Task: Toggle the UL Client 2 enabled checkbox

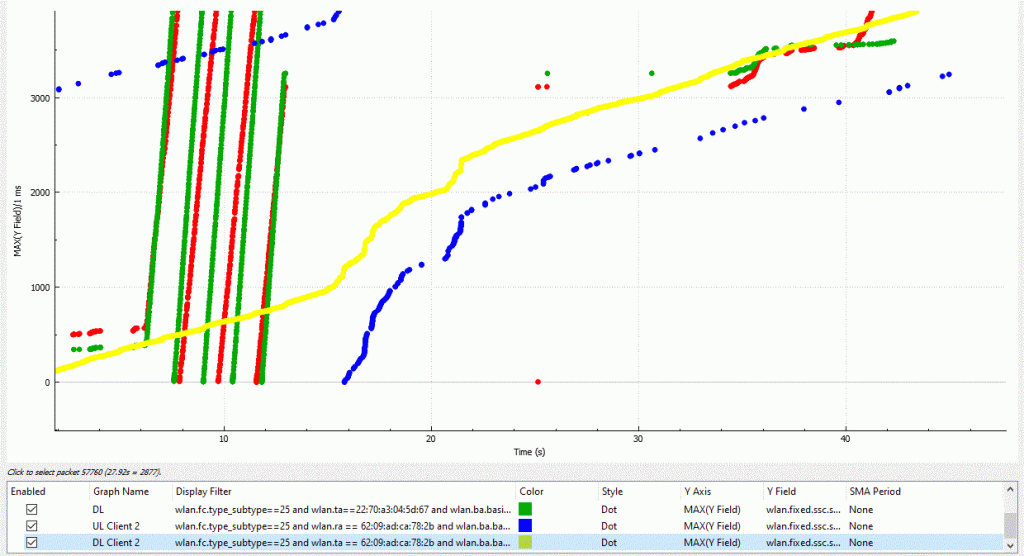Action: (x=35, y=526)
